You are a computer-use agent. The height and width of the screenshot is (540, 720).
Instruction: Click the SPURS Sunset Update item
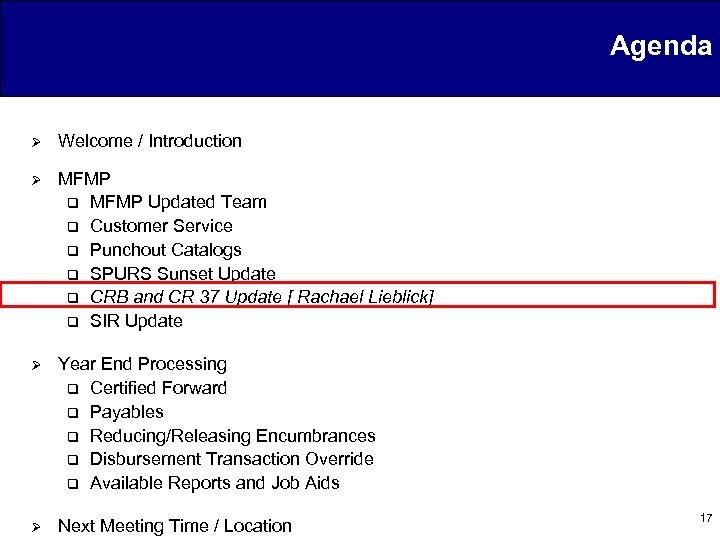coord(183,274)
